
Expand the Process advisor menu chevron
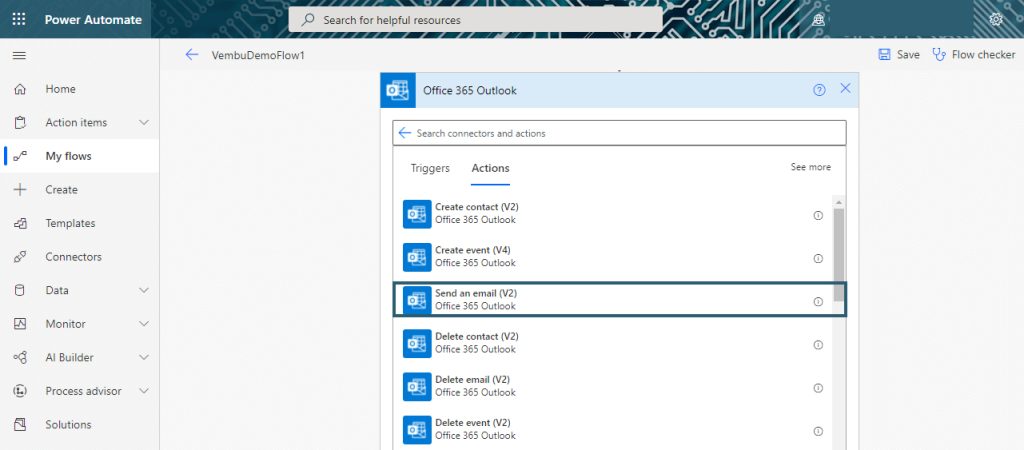[x=144, y=391]
